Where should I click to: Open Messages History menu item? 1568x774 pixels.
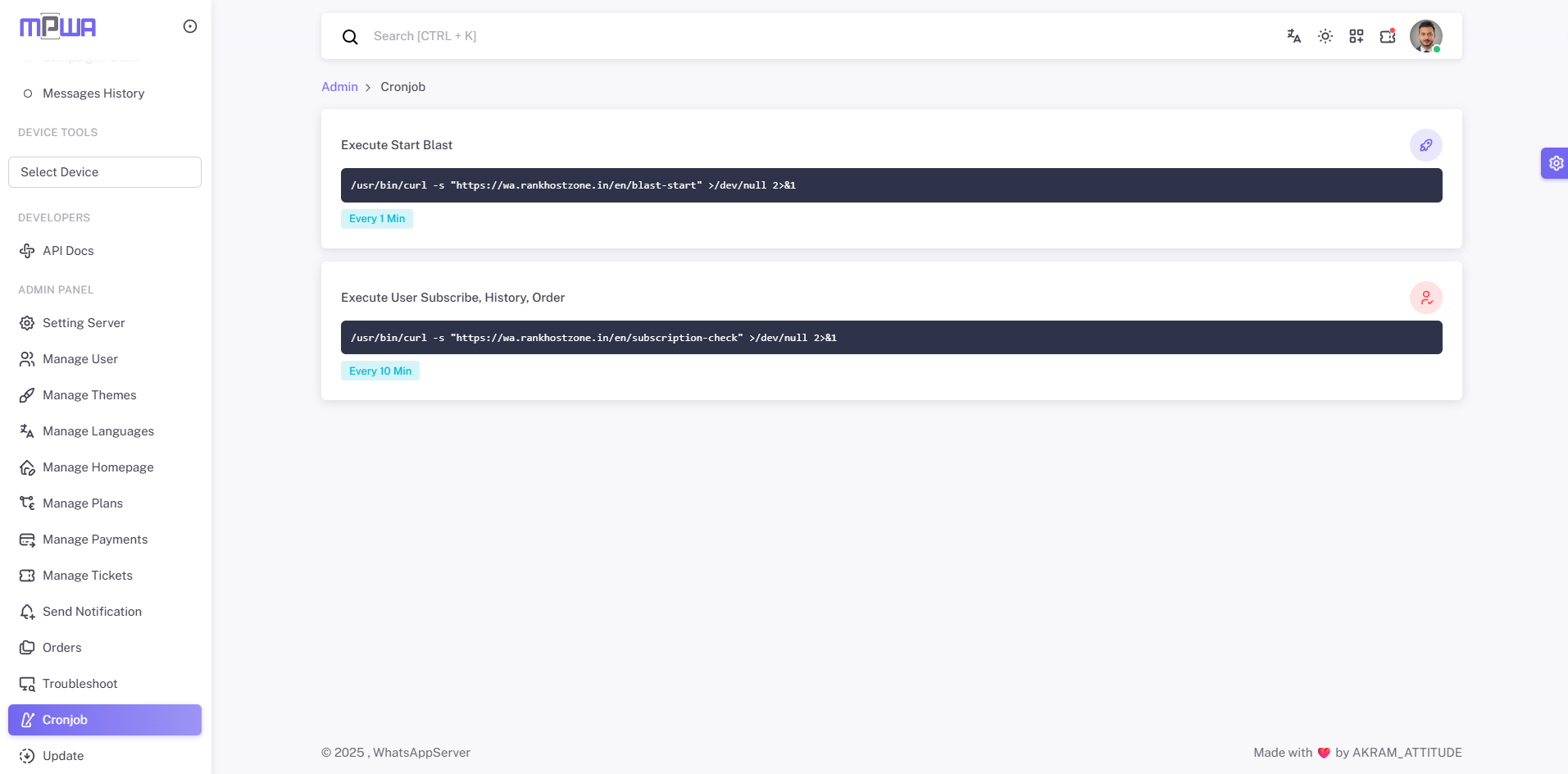coord(93,93)
